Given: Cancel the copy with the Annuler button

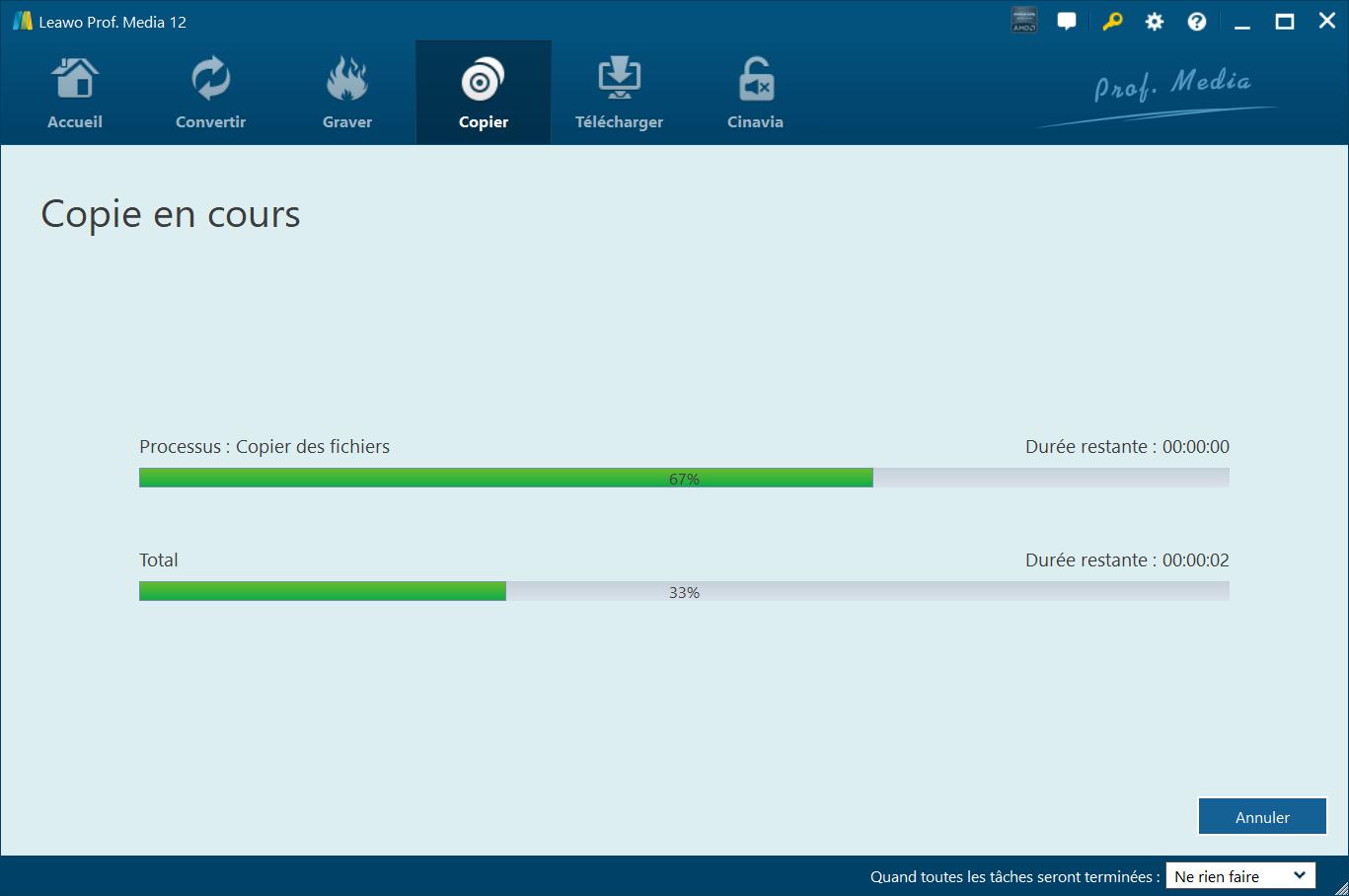Looking at the screenshot, I should point(1262,817).
